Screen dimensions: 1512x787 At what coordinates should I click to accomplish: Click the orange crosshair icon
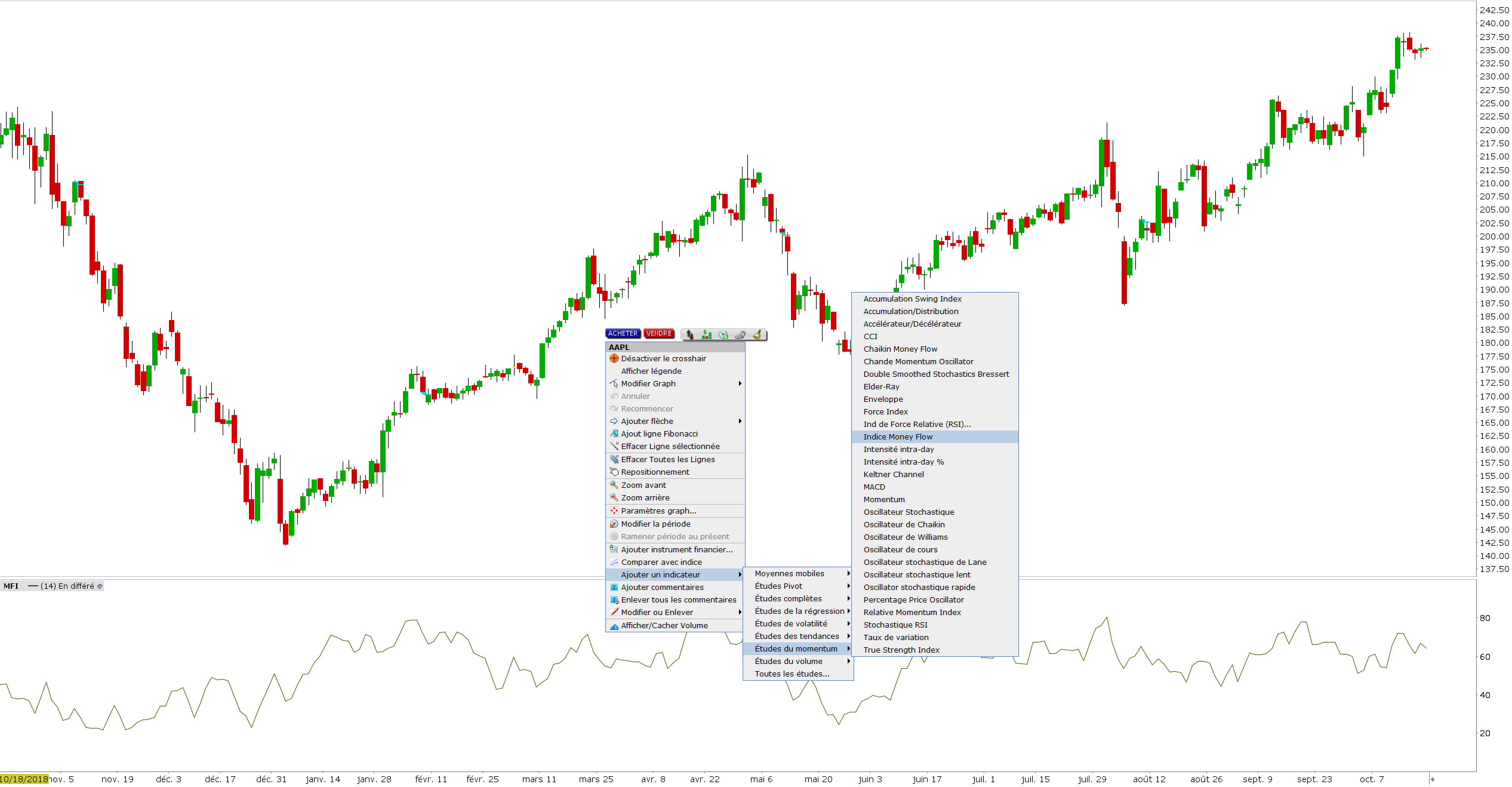614,358
